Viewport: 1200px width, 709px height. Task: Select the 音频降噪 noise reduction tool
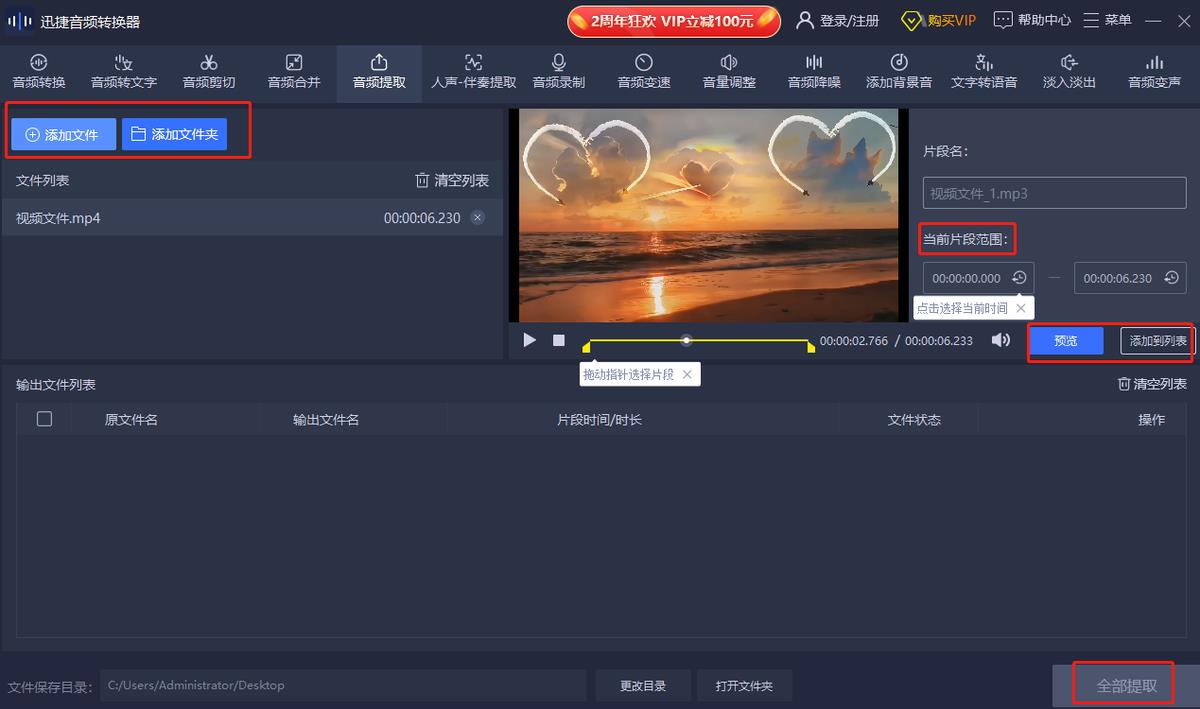coord(814,71)
